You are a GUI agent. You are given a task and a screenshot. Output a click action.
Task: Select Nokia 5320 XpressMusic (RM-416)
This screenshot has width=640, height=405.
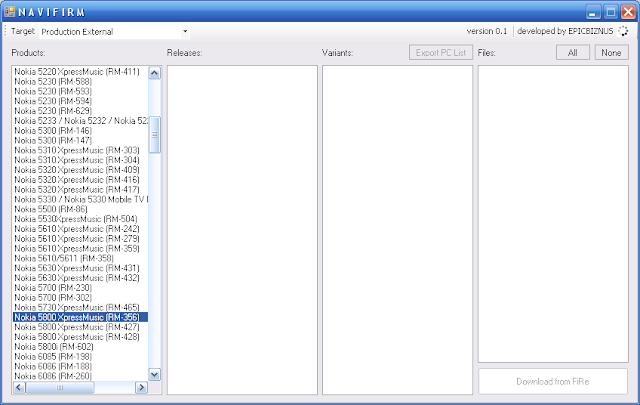[80, 180]
